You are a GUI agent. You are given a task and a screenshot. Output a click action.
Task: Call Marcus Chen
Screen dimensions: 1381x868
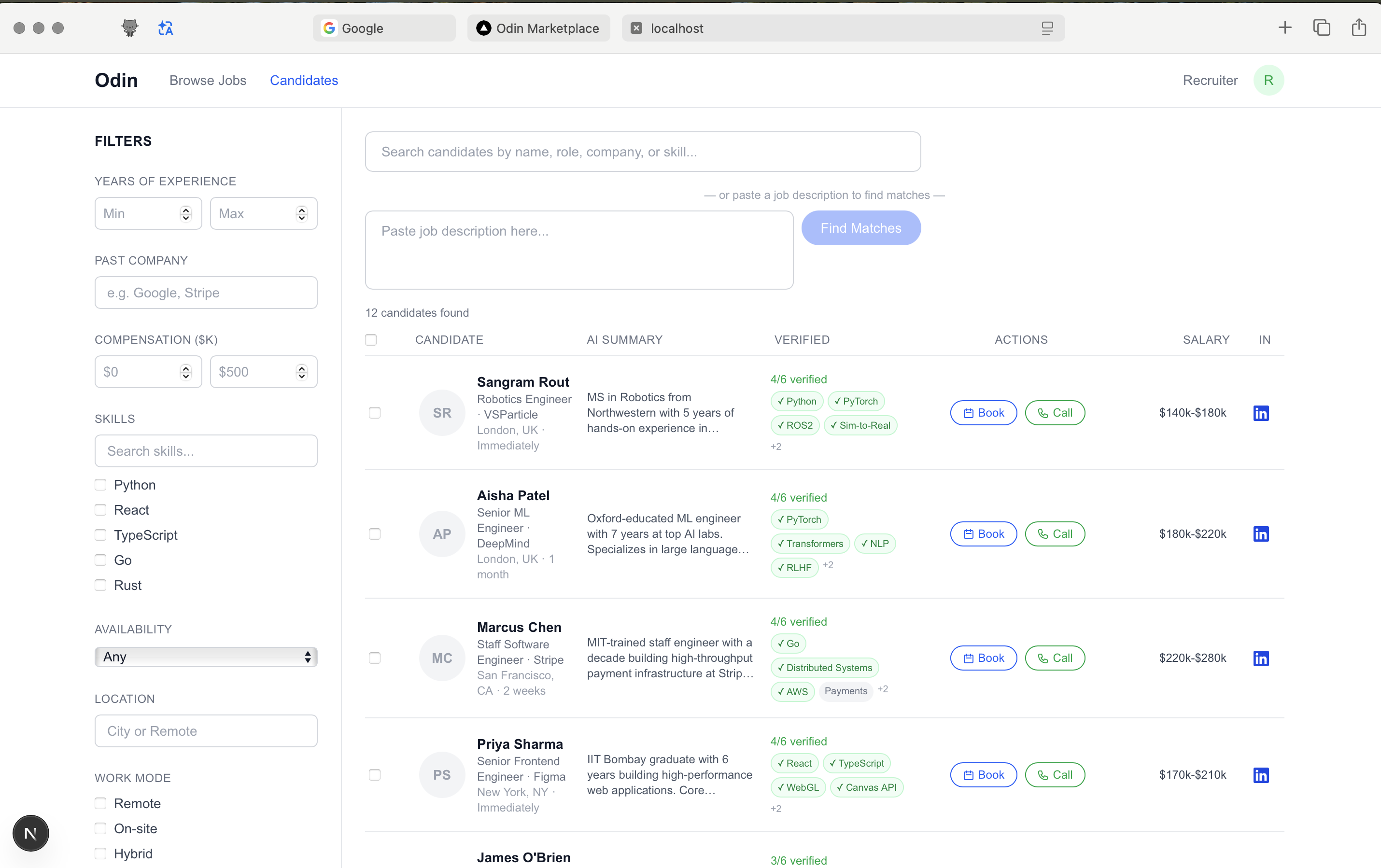[1055, 658]
